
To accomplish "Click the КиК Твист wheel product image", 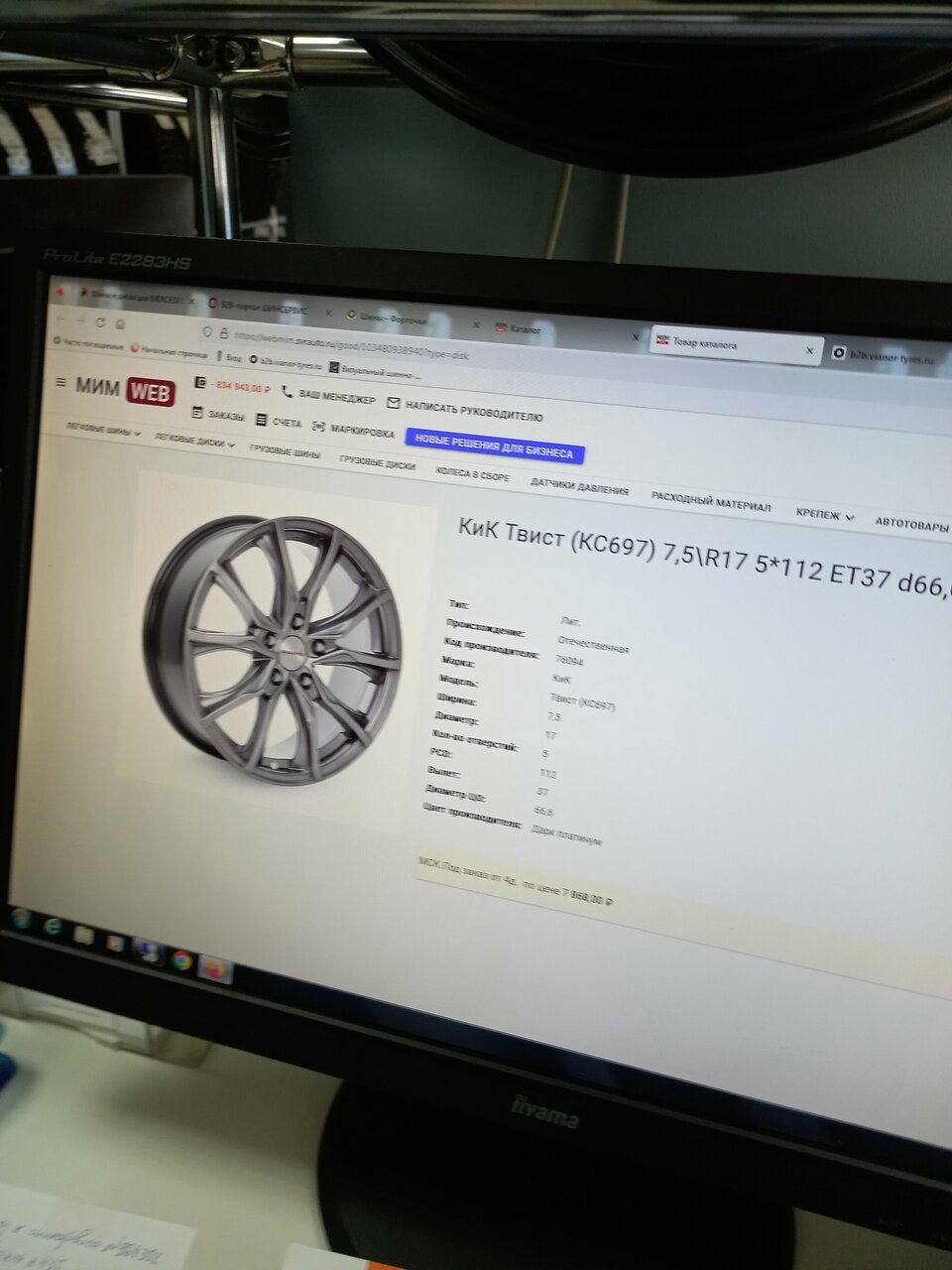I will tap(273, 651).
